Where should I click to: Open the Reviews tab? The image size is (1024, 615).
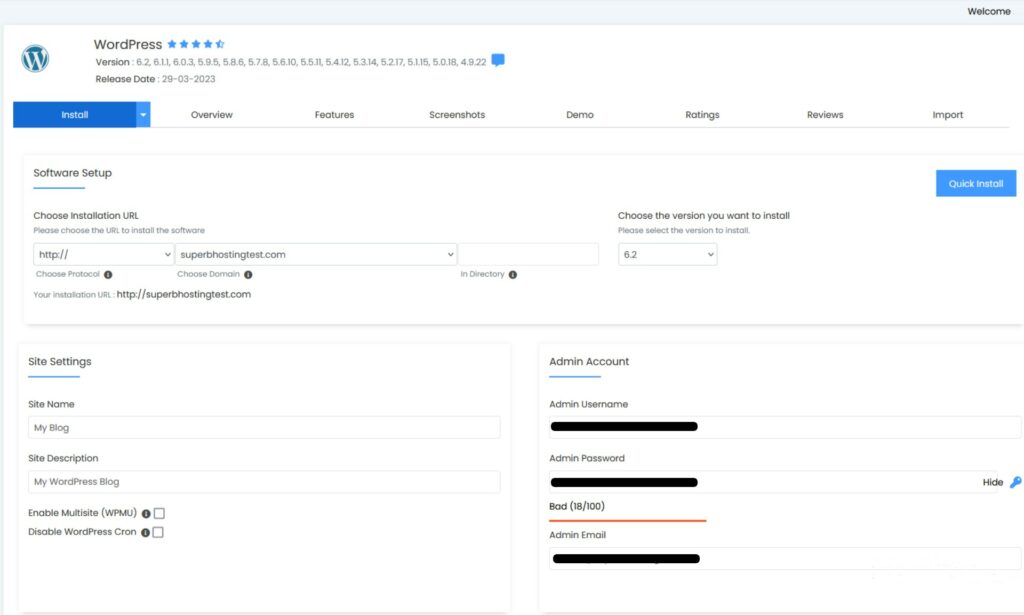point(825,115)
